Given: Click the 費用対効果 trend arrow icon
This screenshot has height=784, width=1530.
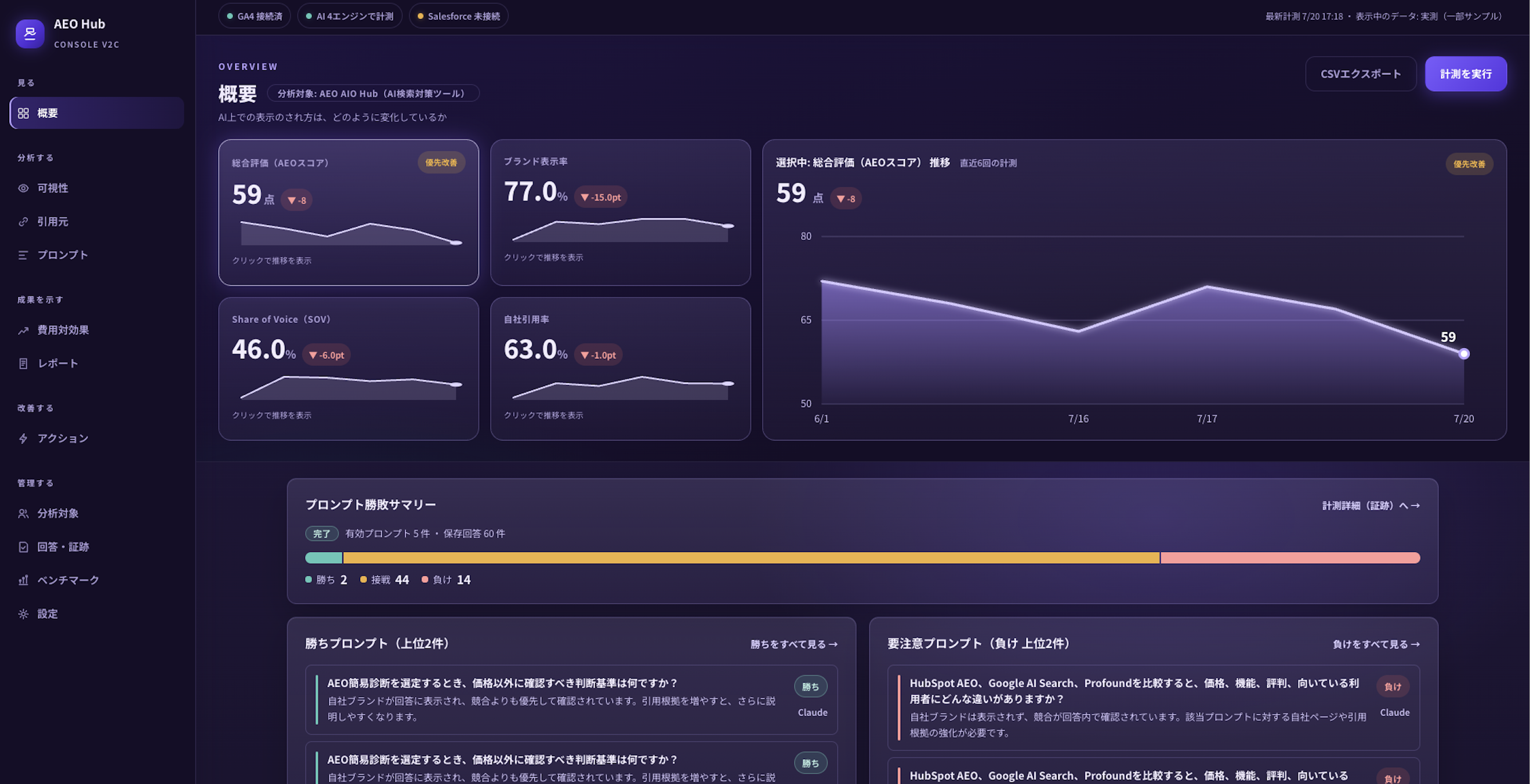Looking at the screenshot, I should click(x=23, y=330).
